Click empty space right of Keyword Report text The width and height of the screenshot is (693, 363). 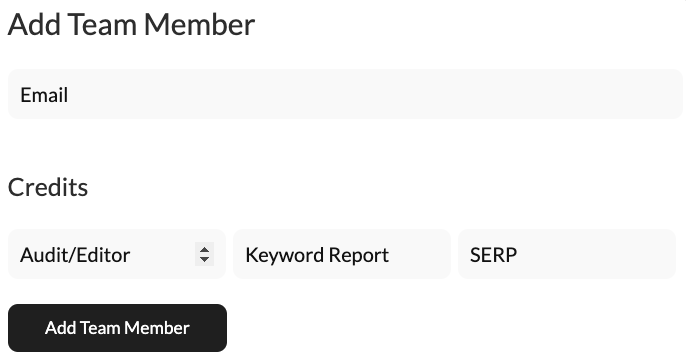(x=420, y=254)
